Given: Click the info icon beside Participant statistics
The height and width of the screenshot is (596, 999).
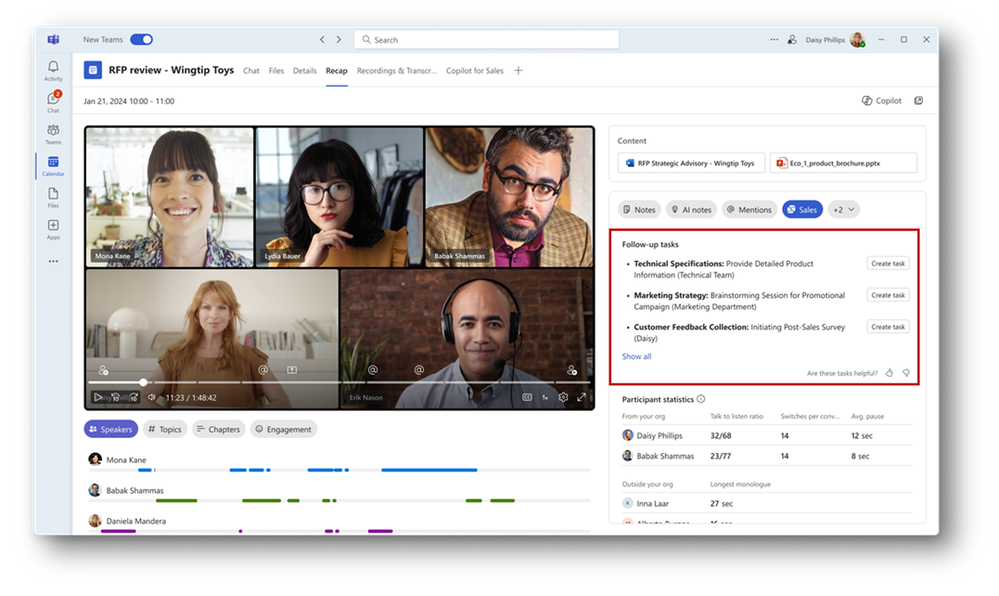Looking at the screenshot, I should 701,399.
